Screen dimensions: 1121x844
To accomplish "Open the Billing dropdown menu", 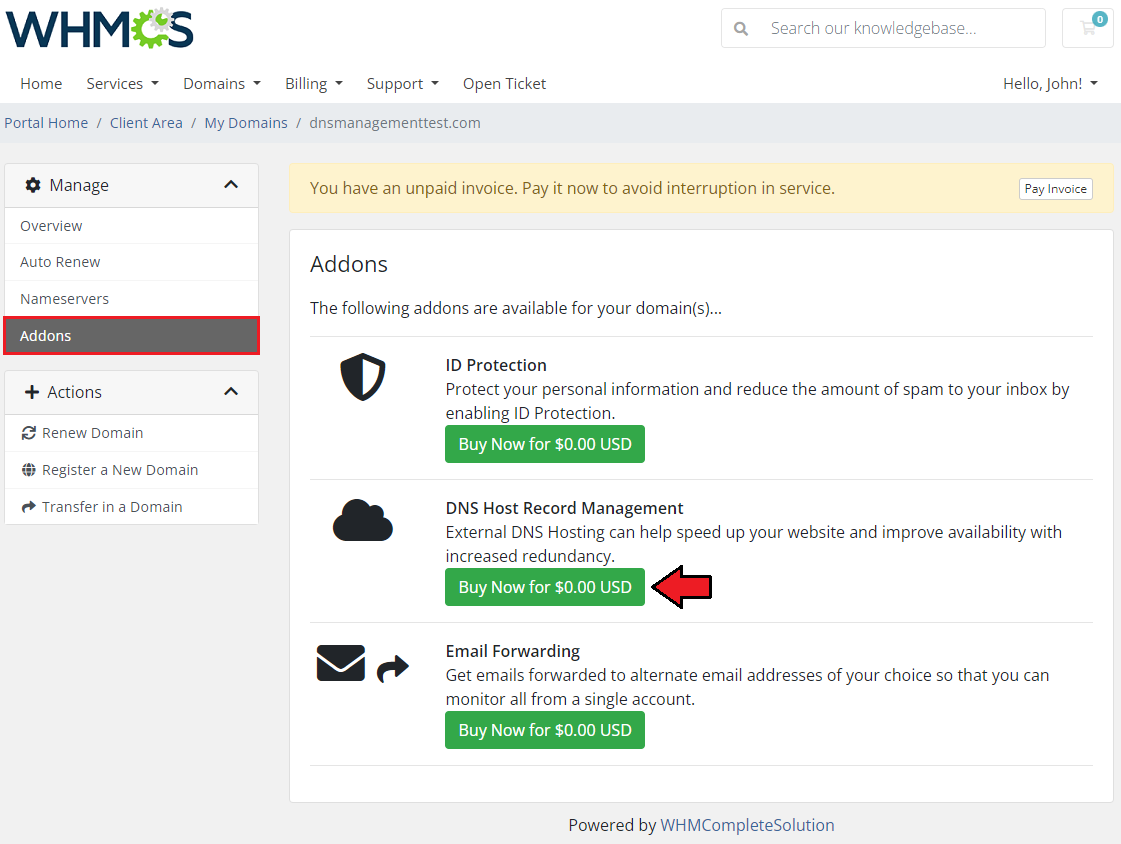I will (314, 84).
